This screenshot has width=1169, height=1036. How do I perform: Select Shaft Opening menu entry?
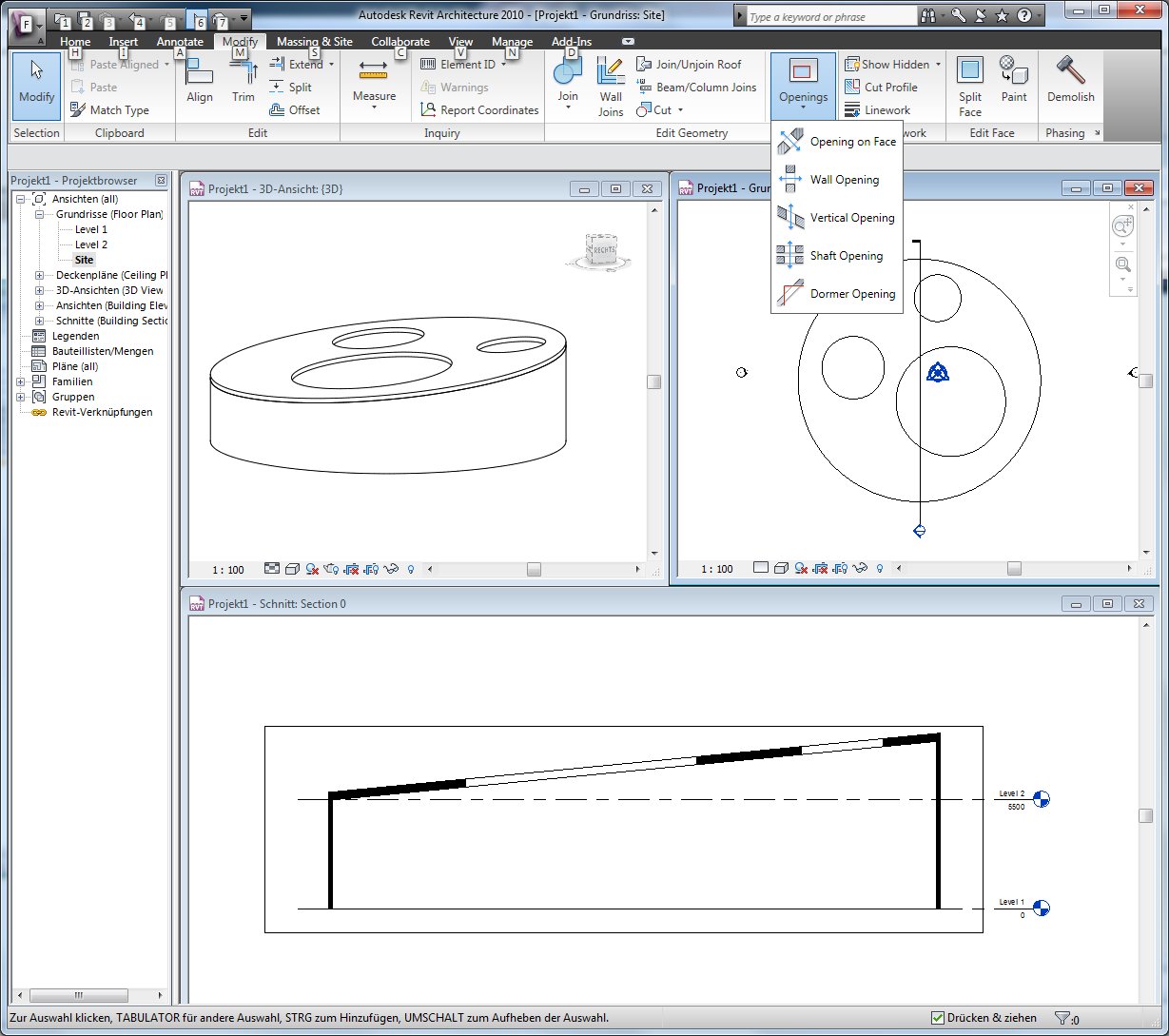click(x=837, y=256)
